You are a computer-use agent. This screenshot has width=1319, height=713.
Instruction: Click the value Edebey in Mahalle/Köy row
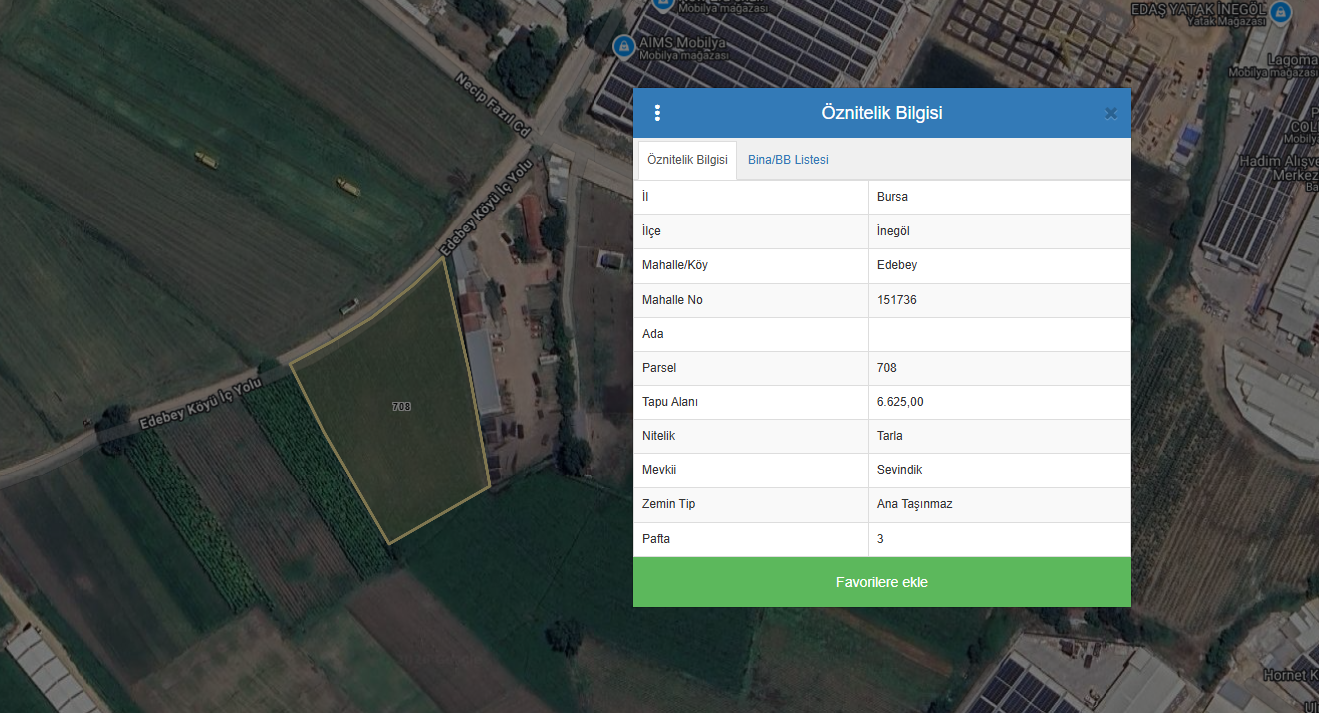[897, 265]
